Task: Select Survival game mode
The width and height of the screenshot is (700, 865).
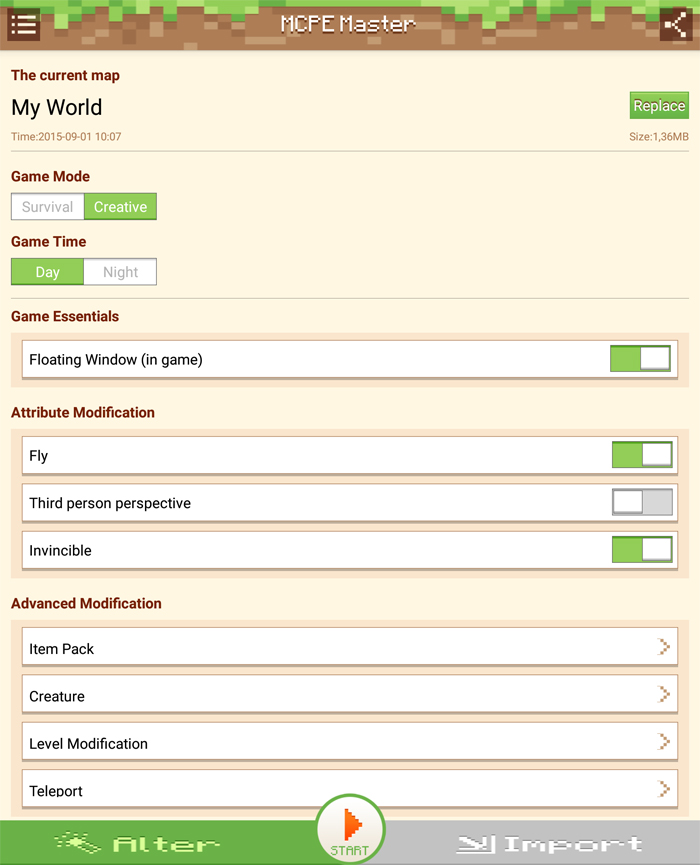Action: [x=47, y=206]
